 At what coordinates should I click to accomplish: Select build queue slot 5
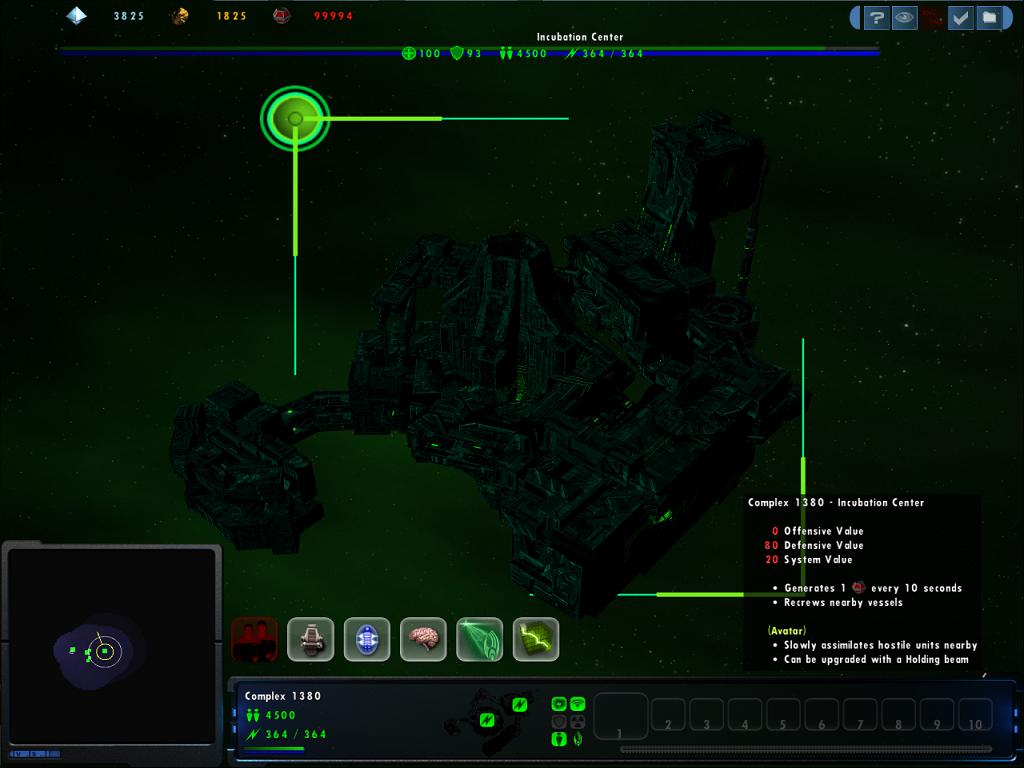(783, 715)
